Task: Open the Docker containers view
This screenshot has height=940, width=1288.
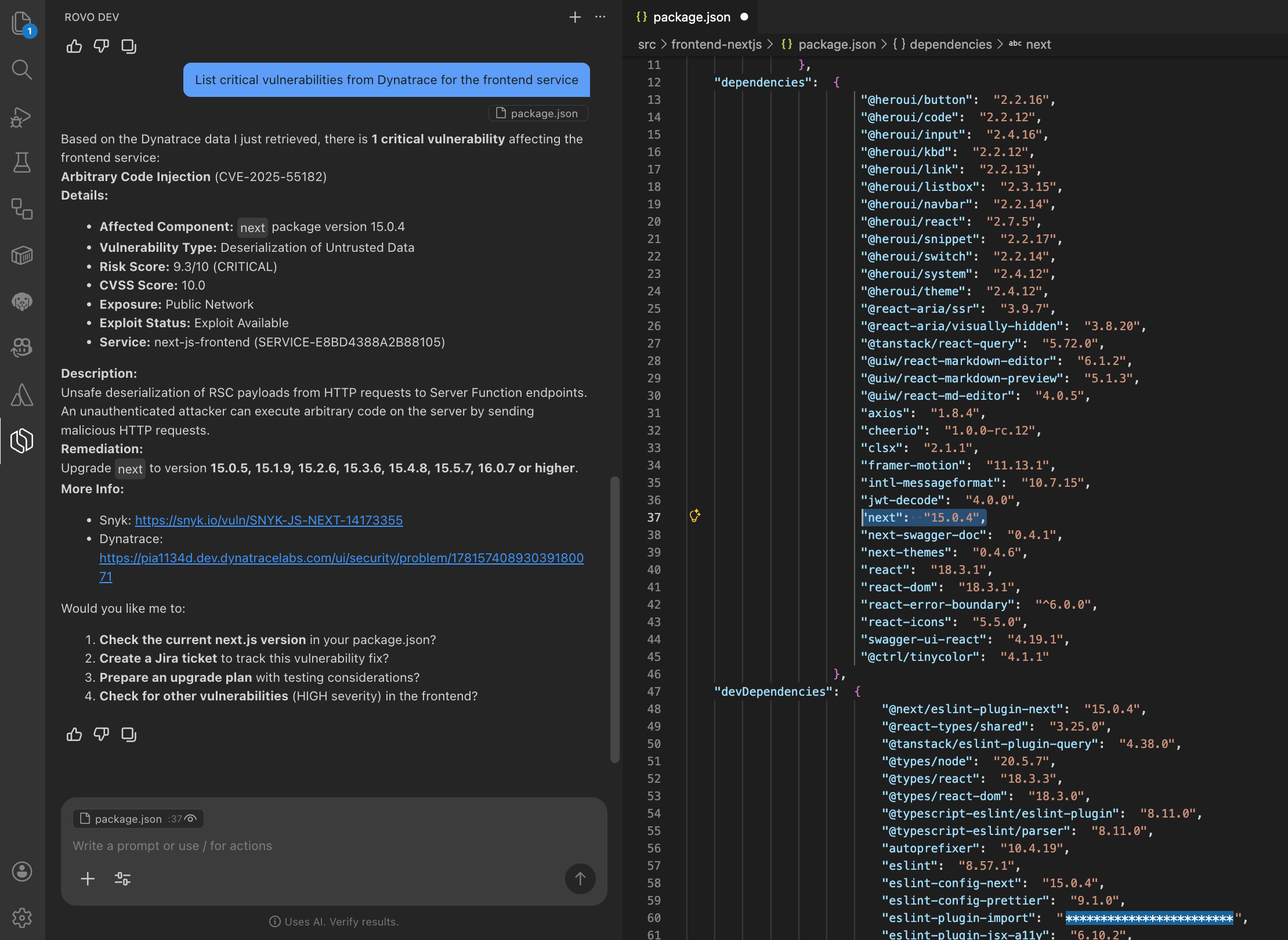Action: pos(21,256)
